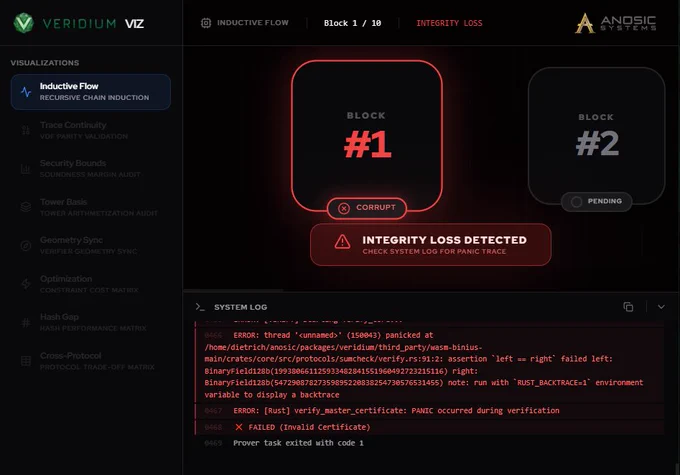Click the Inductive Flow pulse icon in sidebar

click(x=26, y=92)
